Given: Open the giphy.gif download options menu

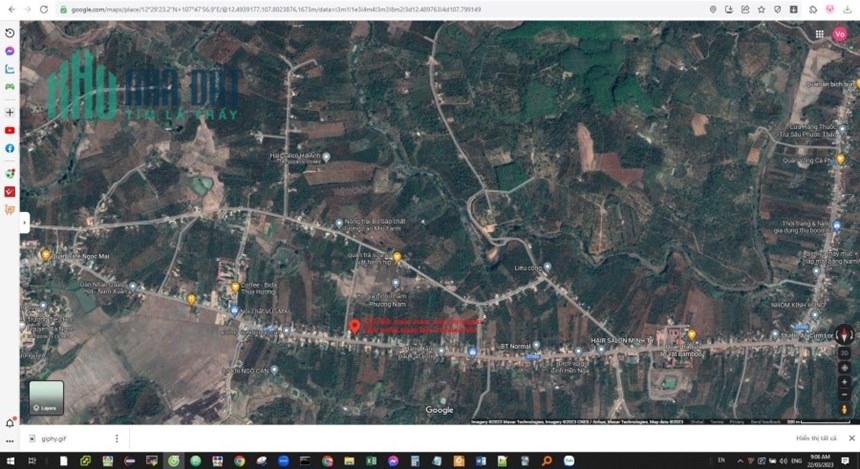Looking at the screenshot, I should 116,438.
